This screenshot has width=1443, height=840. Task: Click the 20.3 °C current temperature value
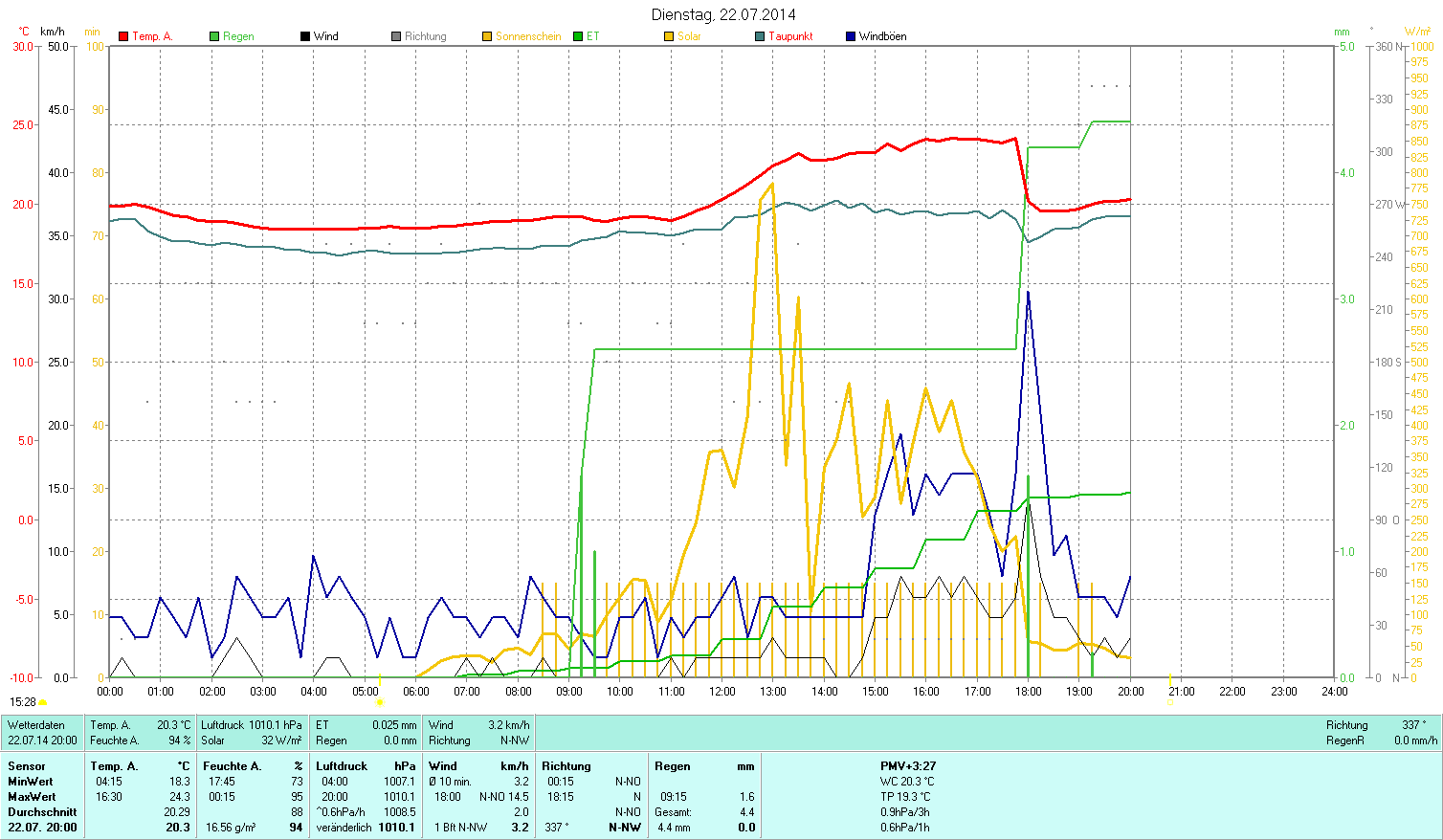coord(174,725)
